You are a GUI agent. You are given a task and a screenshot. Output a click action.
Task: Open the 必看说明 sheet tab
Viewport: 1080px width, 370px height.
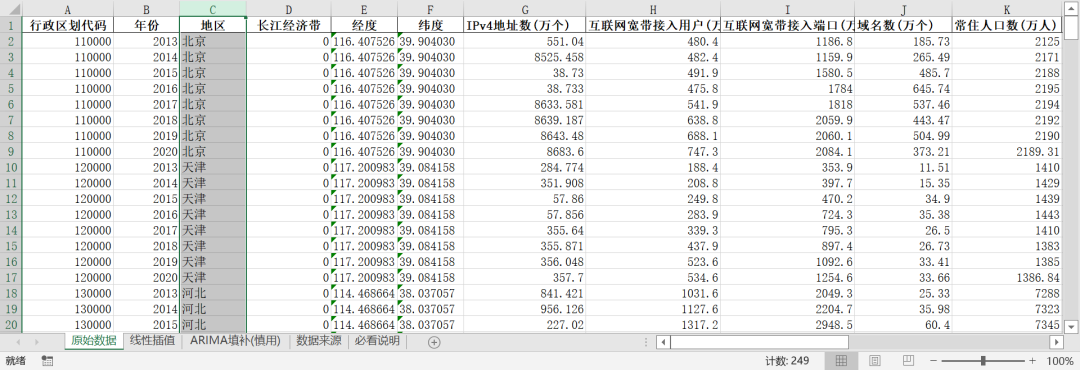click(x=377, y=341)
